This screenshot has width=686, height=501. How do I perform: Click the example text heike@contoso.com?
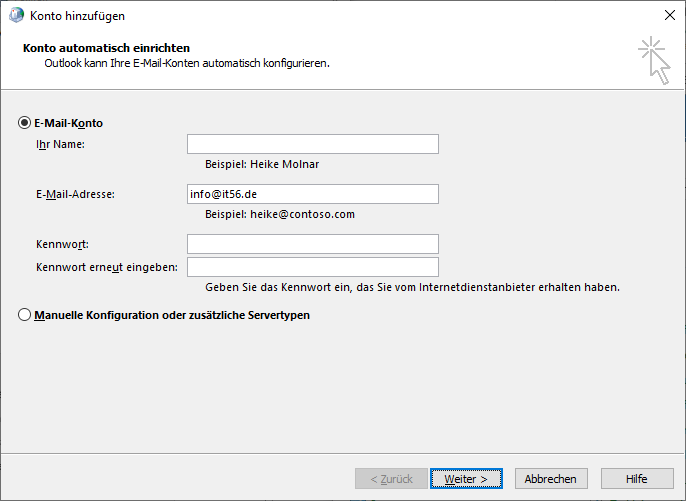302,214
